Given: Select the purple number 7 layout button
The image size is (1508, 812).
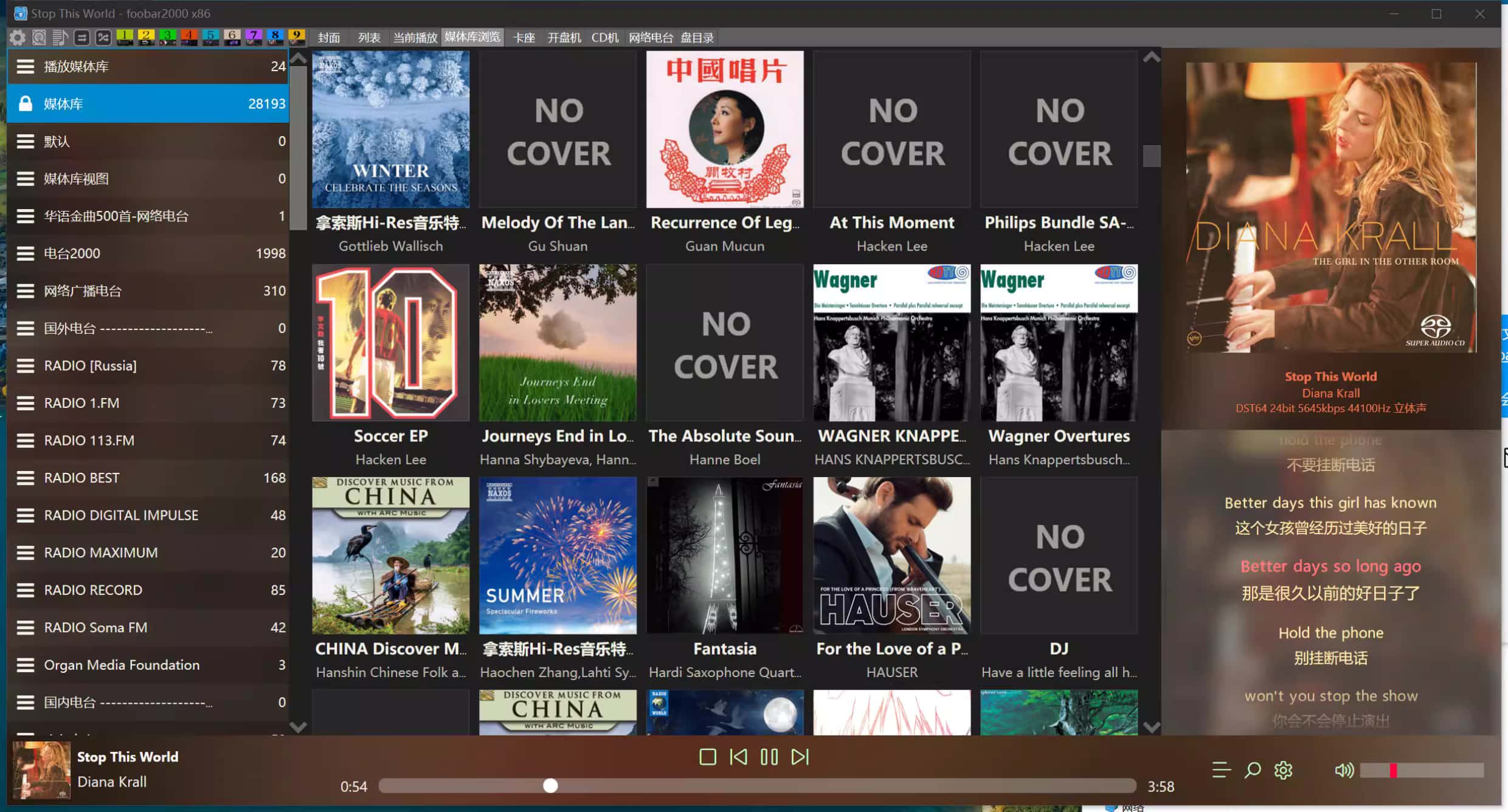Looking at the screenshot, I should (254, 37).
